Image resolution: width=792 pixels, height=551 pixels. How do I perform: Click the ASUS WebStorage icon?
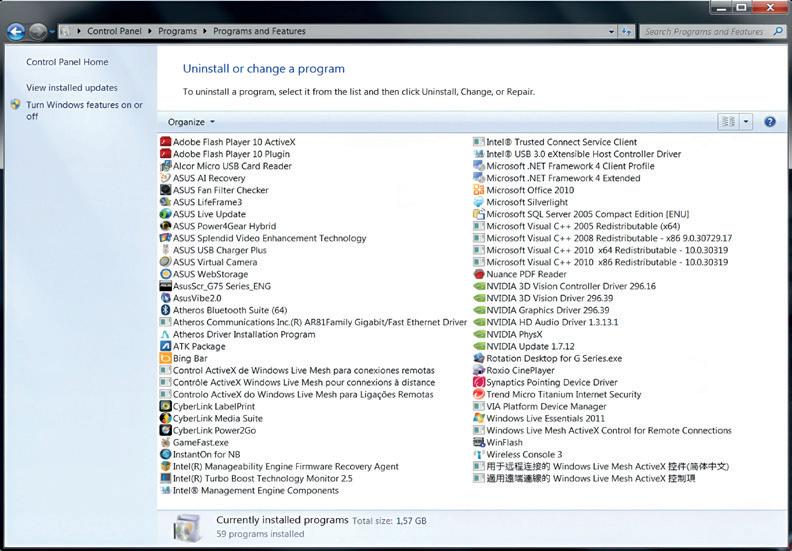[x=165, y=274]
